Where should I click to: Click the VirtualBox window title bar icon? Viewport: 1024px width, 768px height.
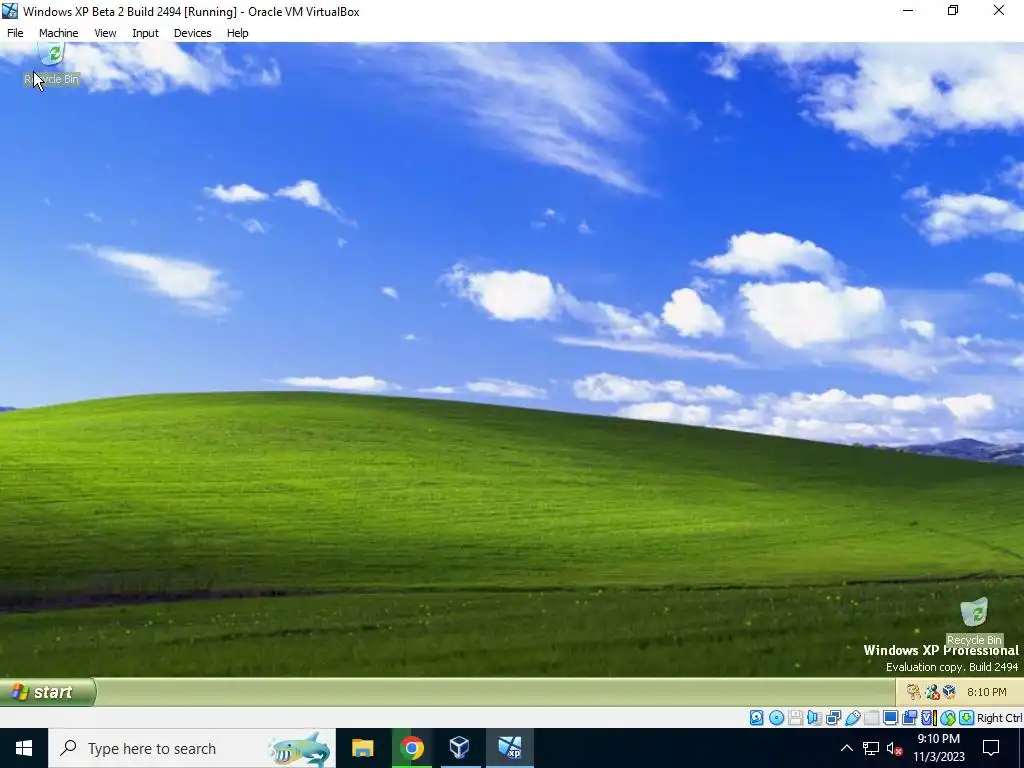[10, 11]
